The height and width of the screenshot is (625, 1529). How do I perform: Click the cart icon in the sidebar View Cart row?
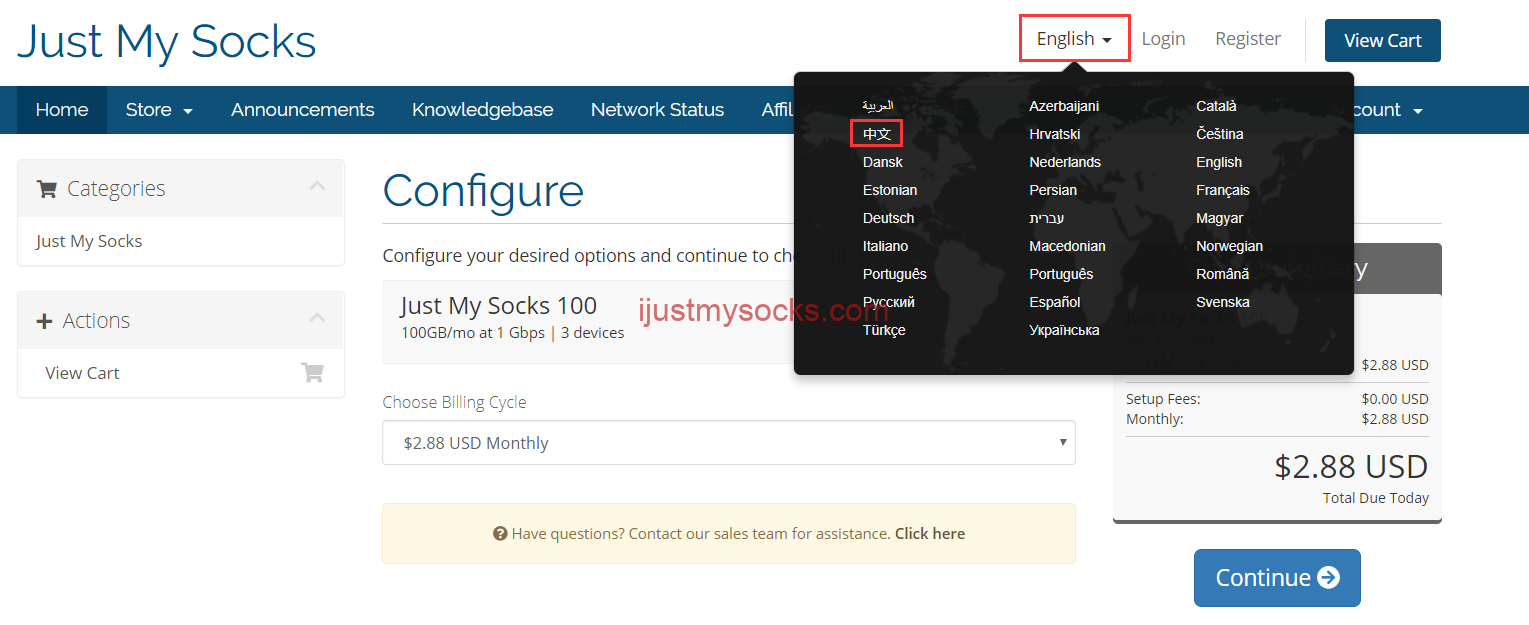pyautogui.click(x=312, y=373)
